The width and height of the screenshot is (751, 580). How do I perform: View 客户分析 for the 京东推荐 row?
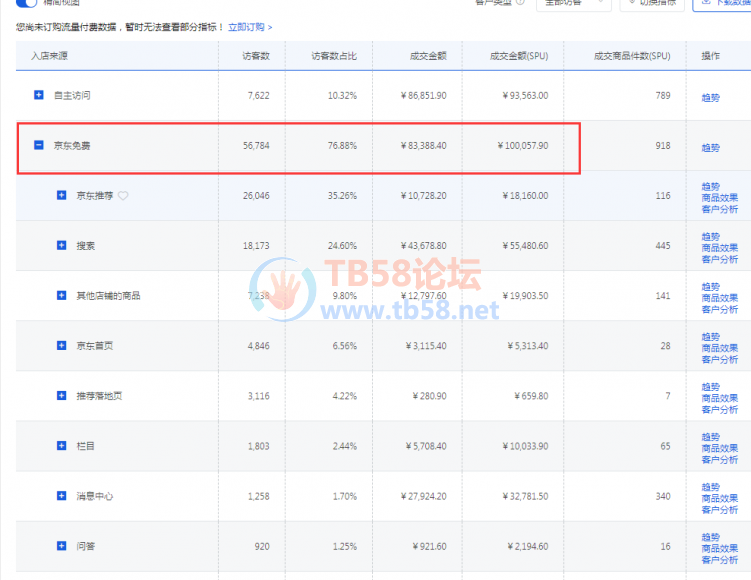[719, 209]
